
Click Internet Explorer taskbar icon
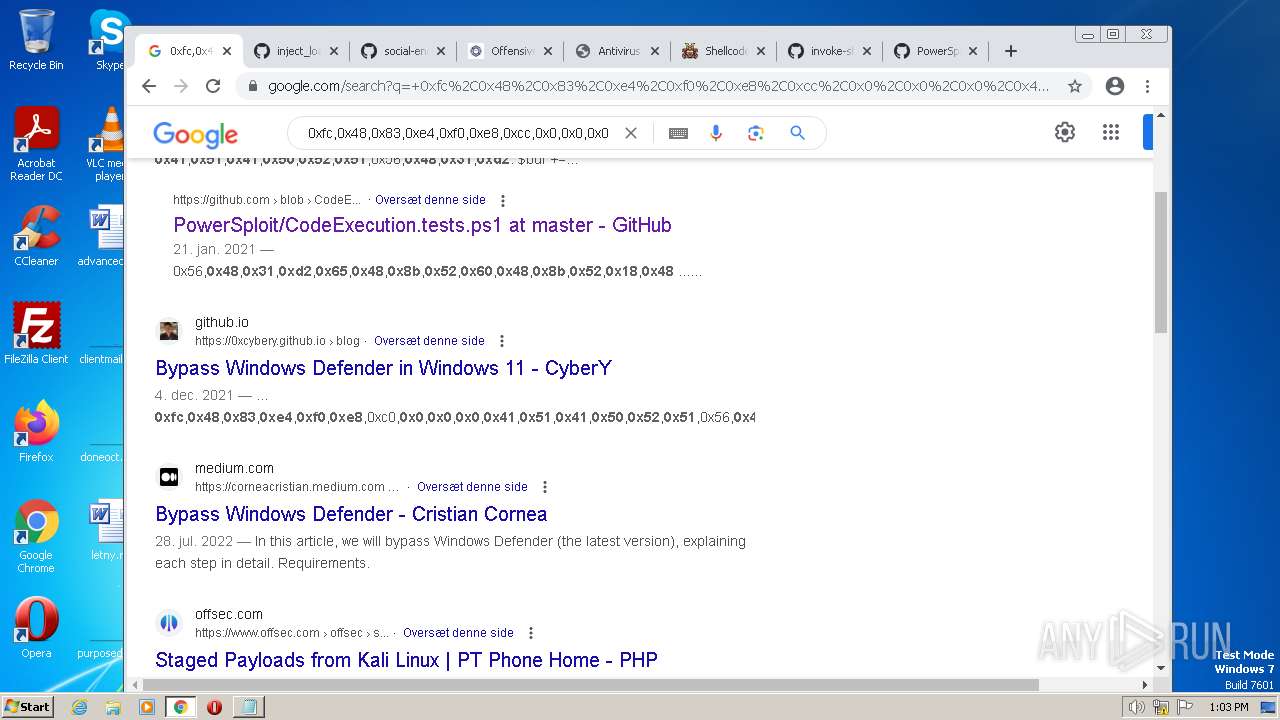point(80,707)
